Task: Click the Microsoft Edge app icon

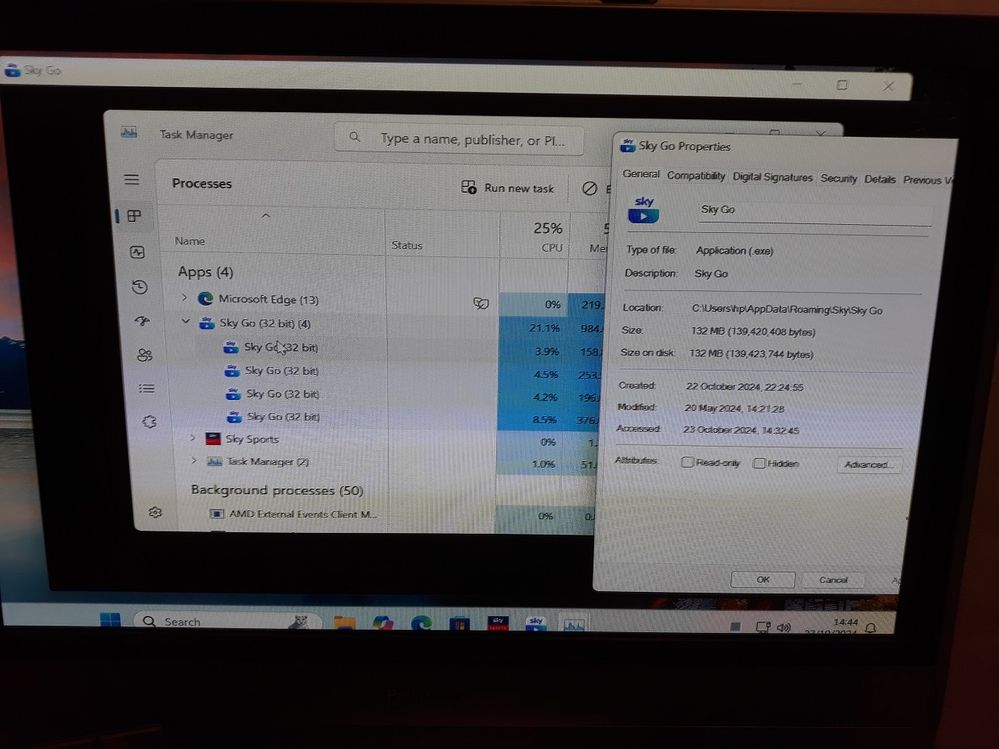Action: pos(205,298)
